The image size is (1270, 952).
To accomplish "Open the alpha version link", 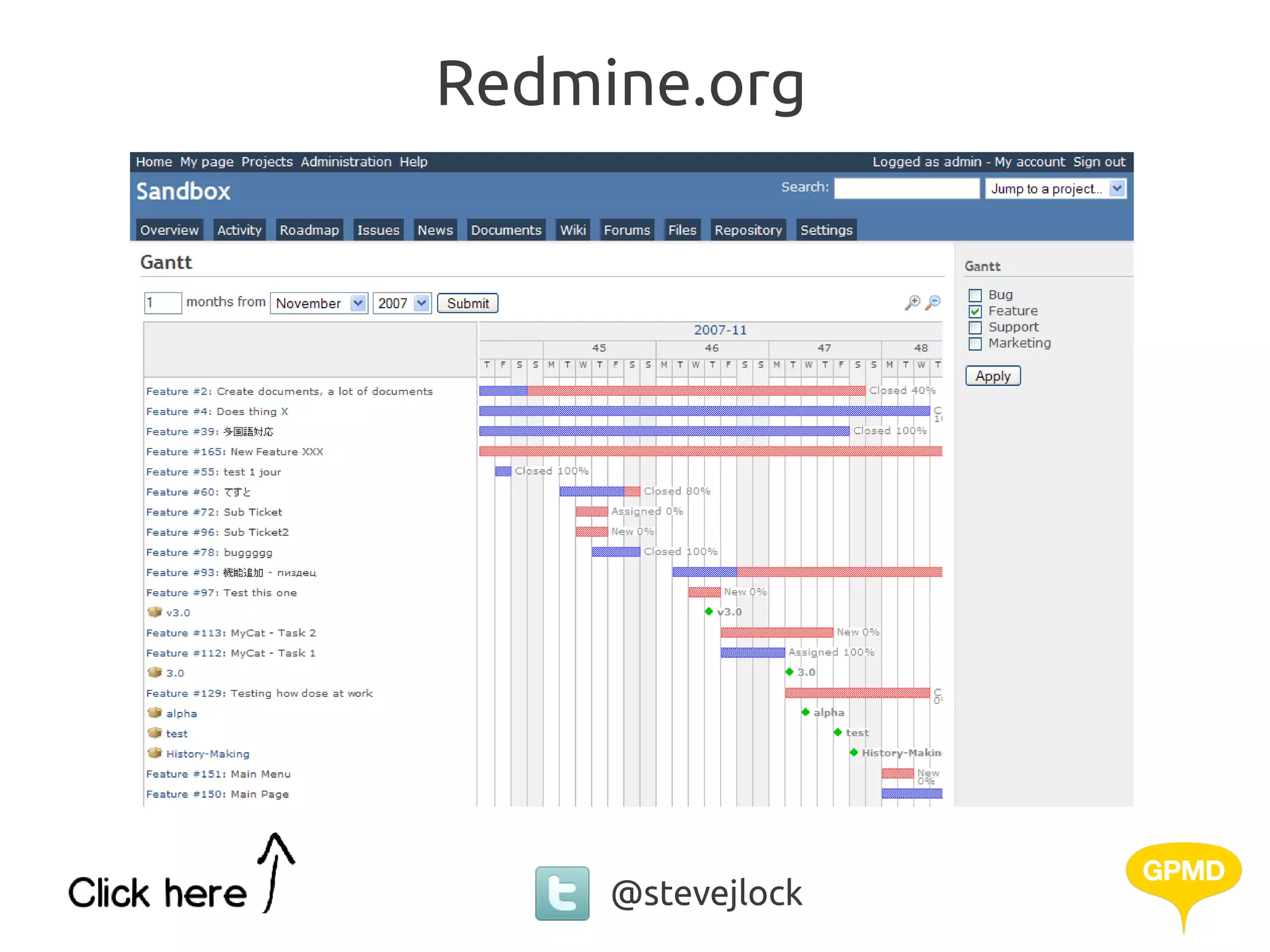I will click(181, 714).
